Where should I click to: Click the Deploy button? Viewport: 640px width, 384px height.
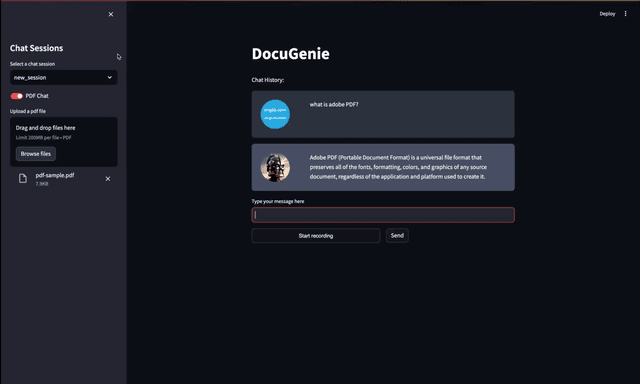[x=607, y=14]
